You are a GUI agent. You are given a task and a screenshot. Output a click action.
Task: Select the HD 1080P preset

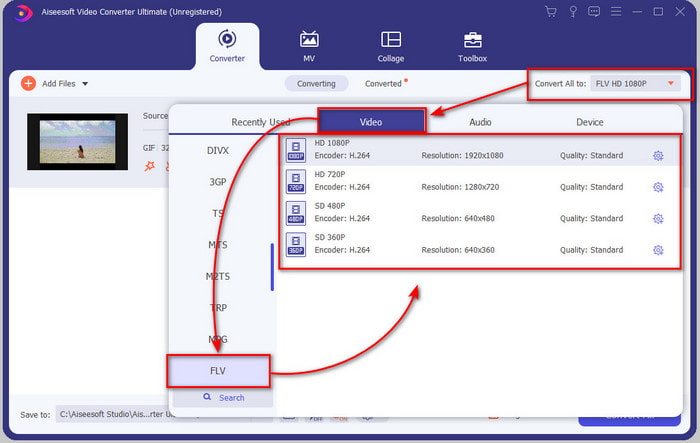point(480,150)
